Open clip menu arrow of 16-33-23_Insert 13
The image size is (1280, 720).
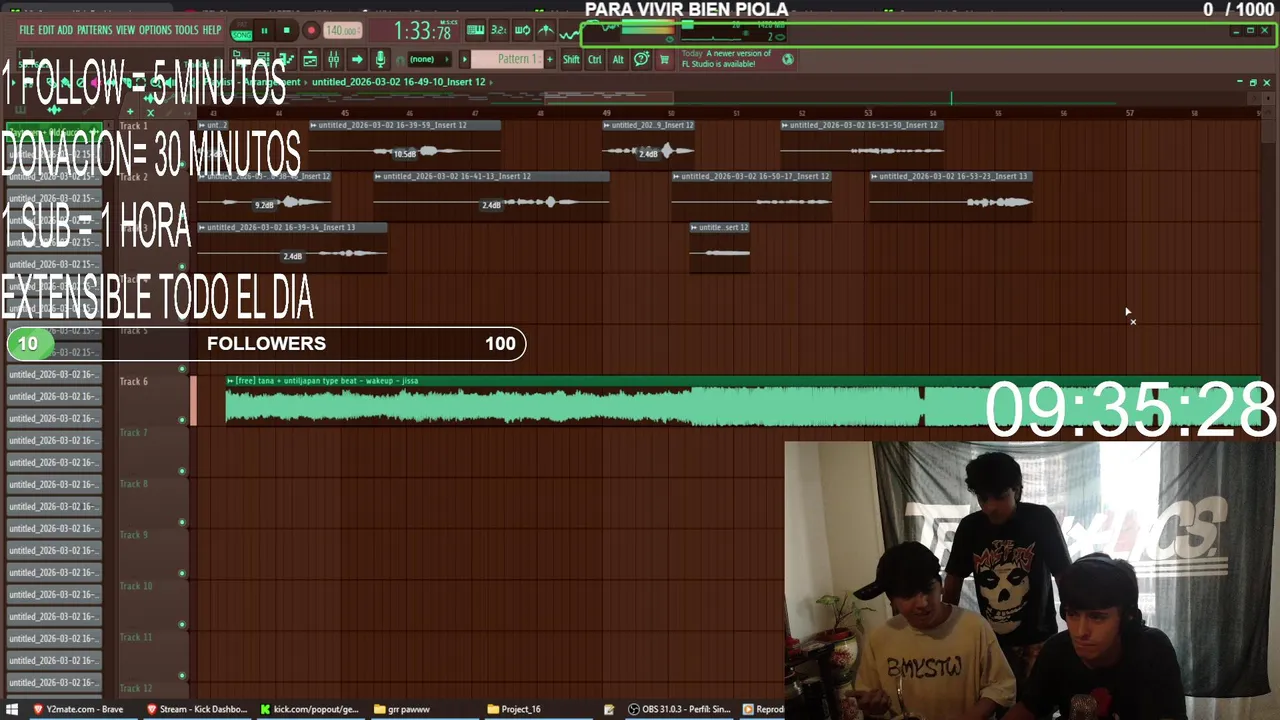[874, 176]
